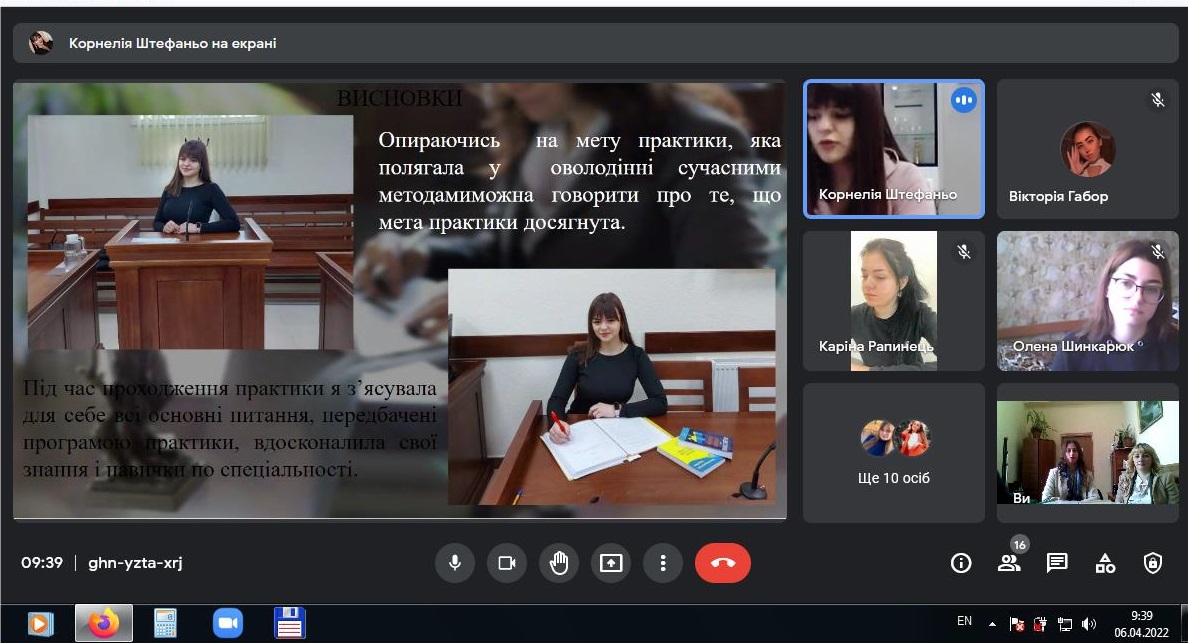The image size is (1188, 643).
Task: Mute the microphone in the call bar
Action: pyautogui.click(x=455, y=563)
